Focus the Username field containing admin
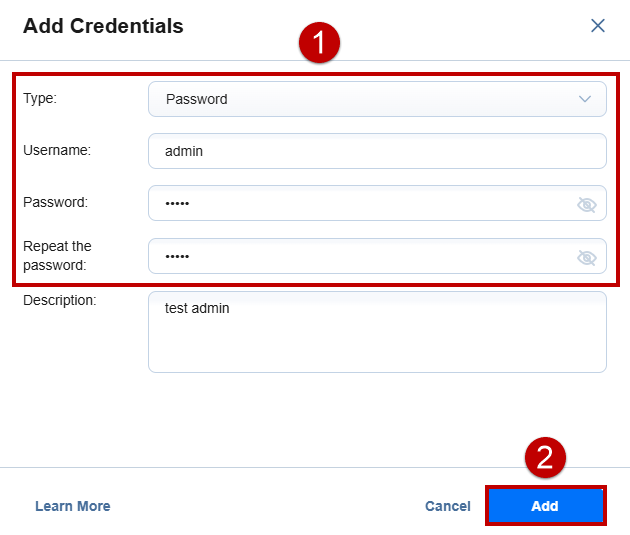This screenshot has width=630, height=535. click(377, 151)
